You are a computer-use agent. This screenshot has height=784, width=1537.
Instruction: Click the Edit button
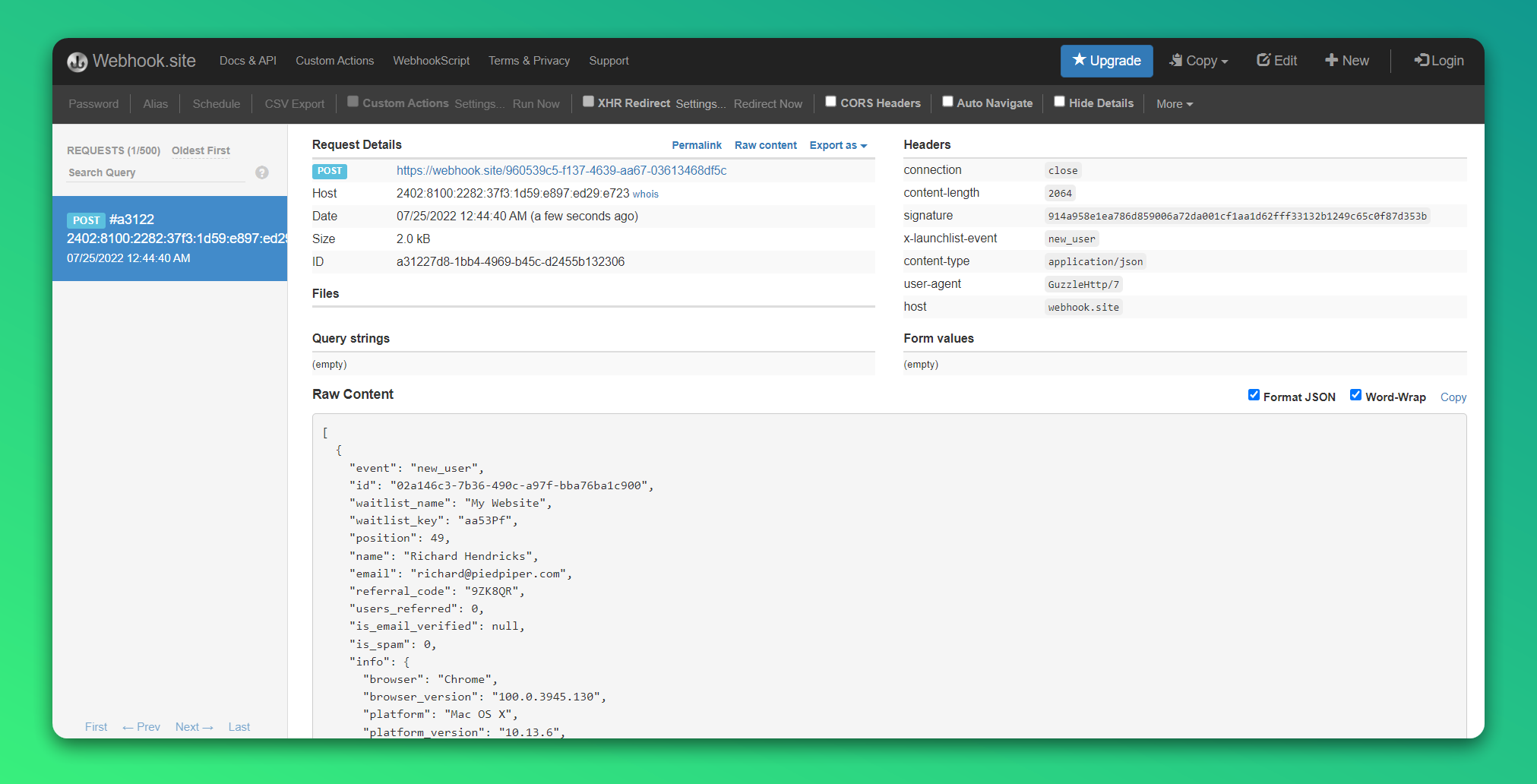click(x=1276, y=61)
